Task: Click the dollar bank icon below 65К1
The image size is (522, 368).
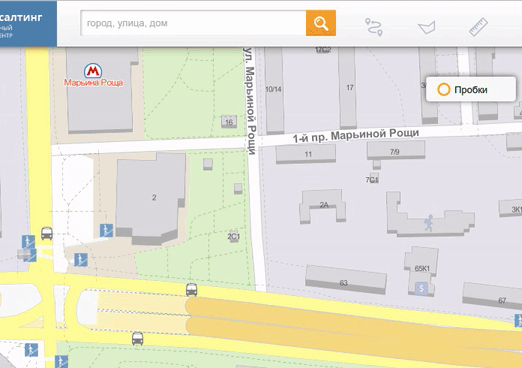Action: [421, 288]
